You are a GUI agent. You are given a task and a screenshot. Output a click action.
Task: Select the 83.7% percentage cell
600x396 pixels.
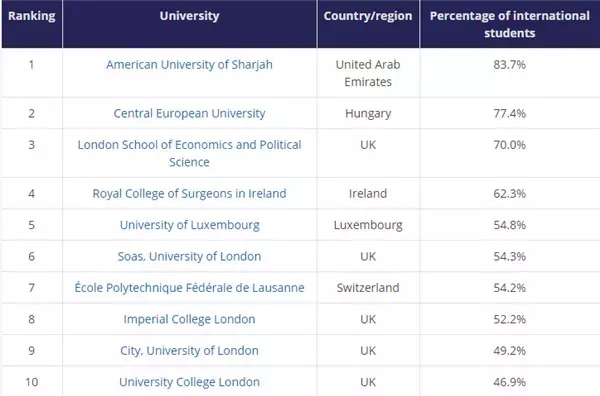pyautogui.click(x=510, y=65)
